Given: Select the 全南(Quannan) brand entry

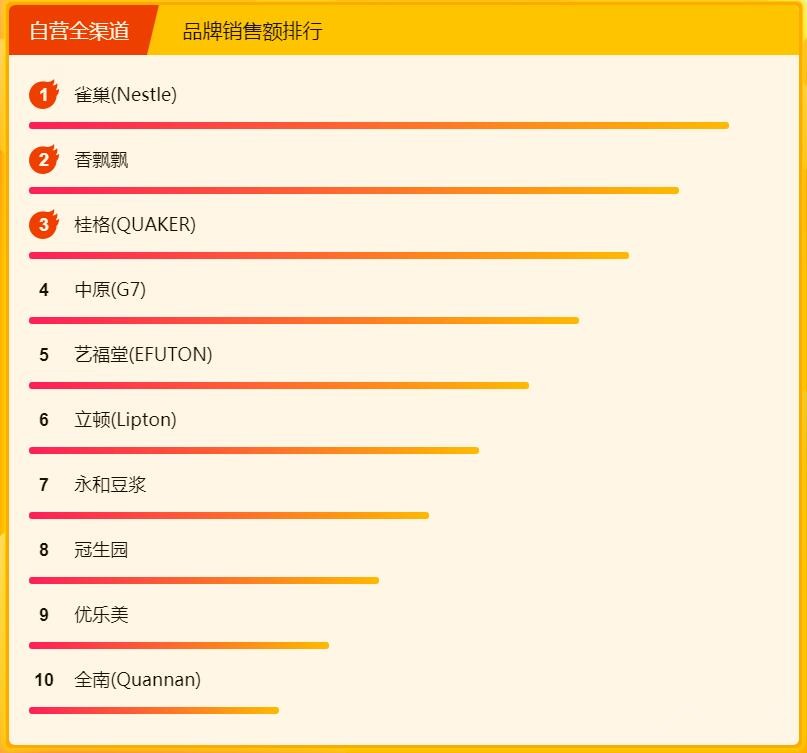Looking at the screenshot, I should click(x=137, y=680).
